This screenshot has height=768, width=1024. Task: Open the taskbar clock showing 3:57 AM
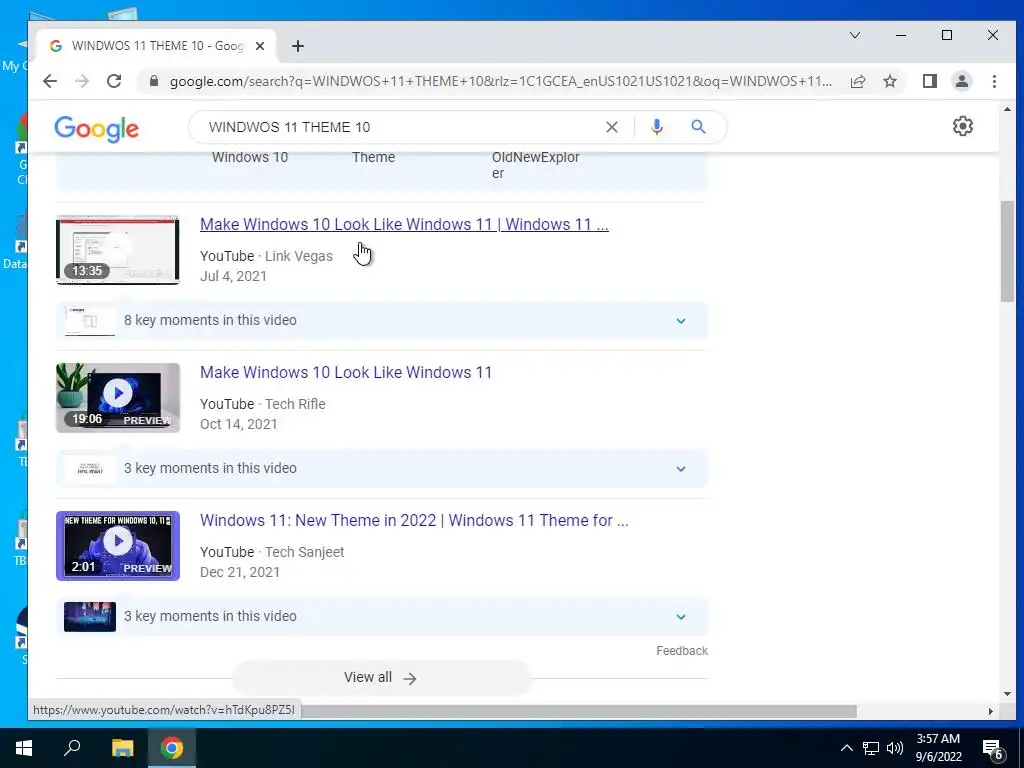click(x=938, y=748)
